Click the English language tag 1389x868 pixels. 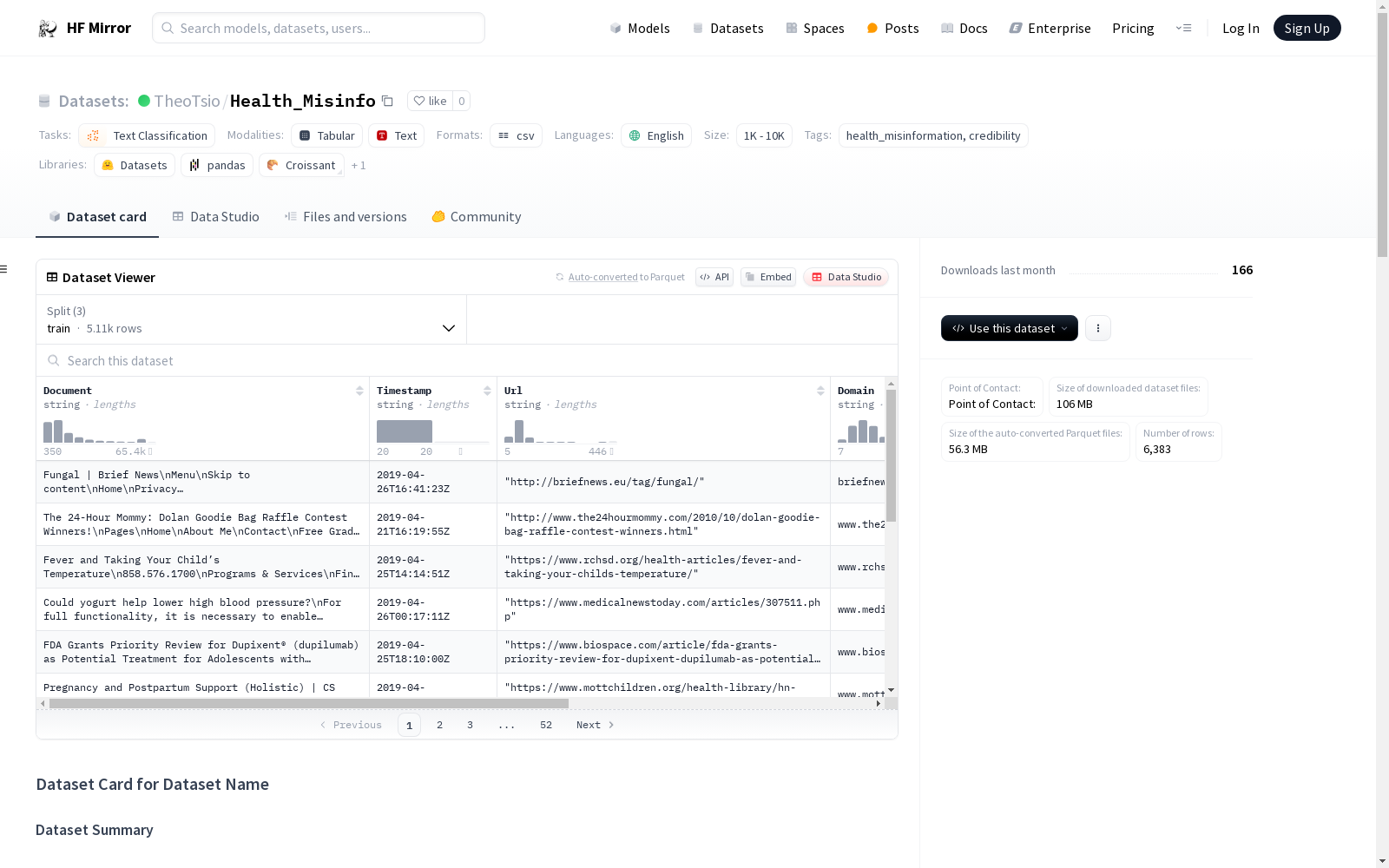click(656, 135)
